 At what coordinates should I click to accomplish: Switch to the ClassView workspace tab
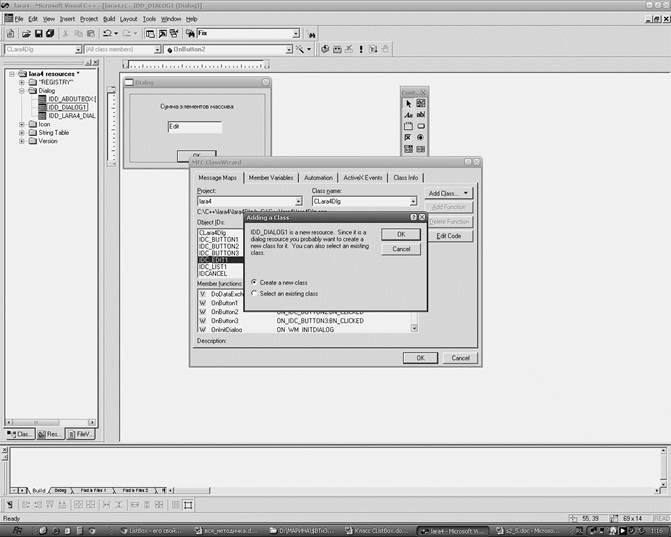click(19, 434)
